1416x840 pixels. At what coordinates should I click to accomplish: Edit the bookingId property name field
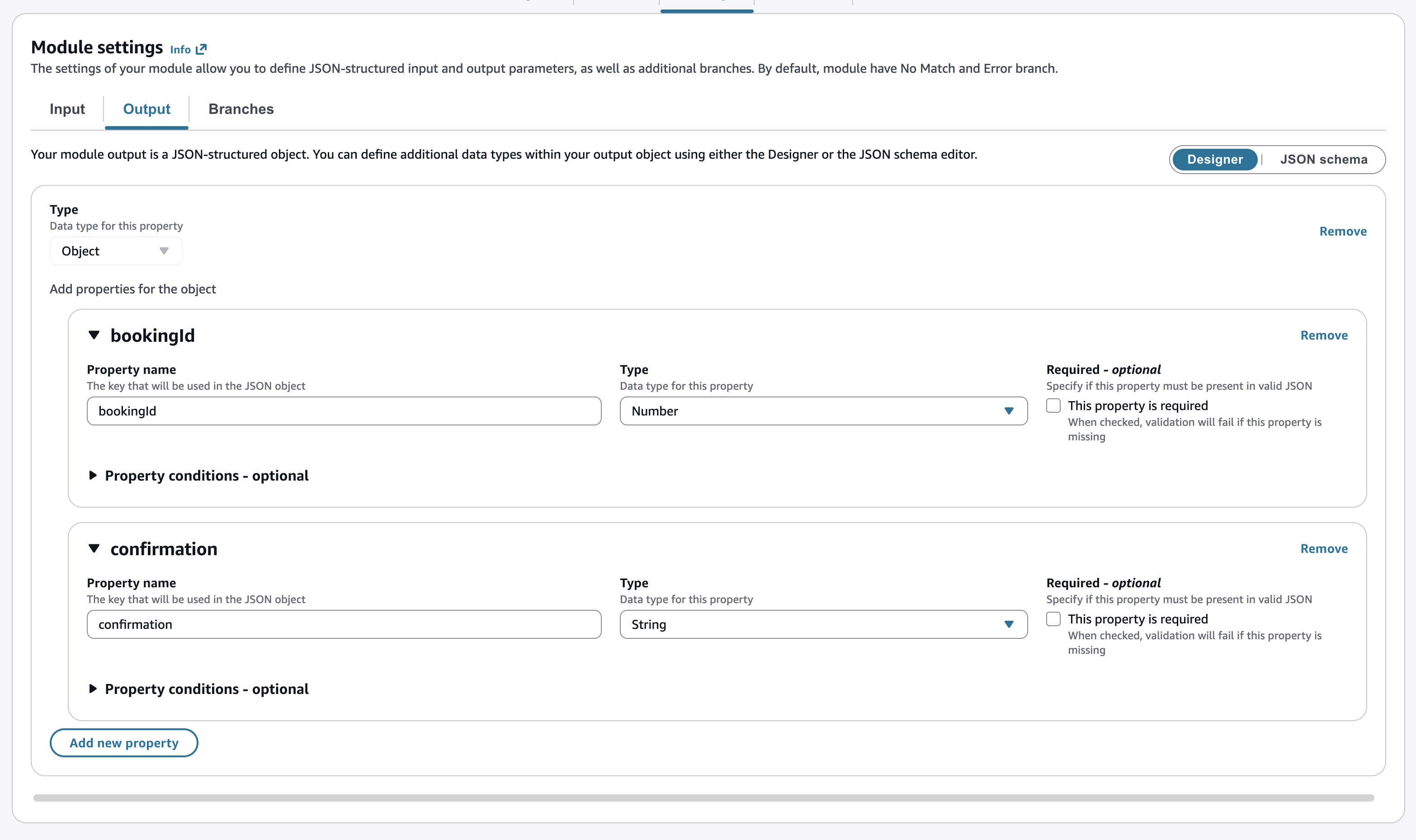(344, 411)
